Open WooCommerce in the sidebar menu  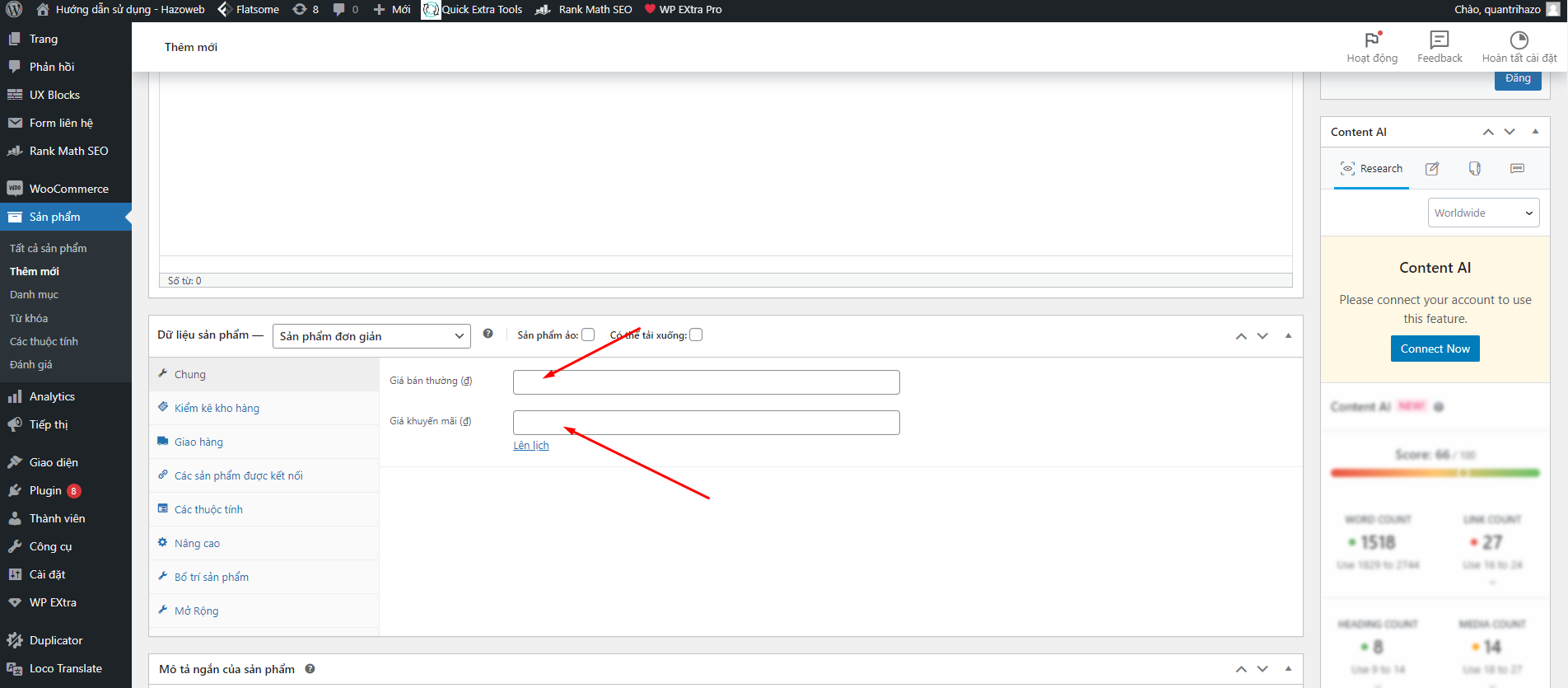(68, 189)
